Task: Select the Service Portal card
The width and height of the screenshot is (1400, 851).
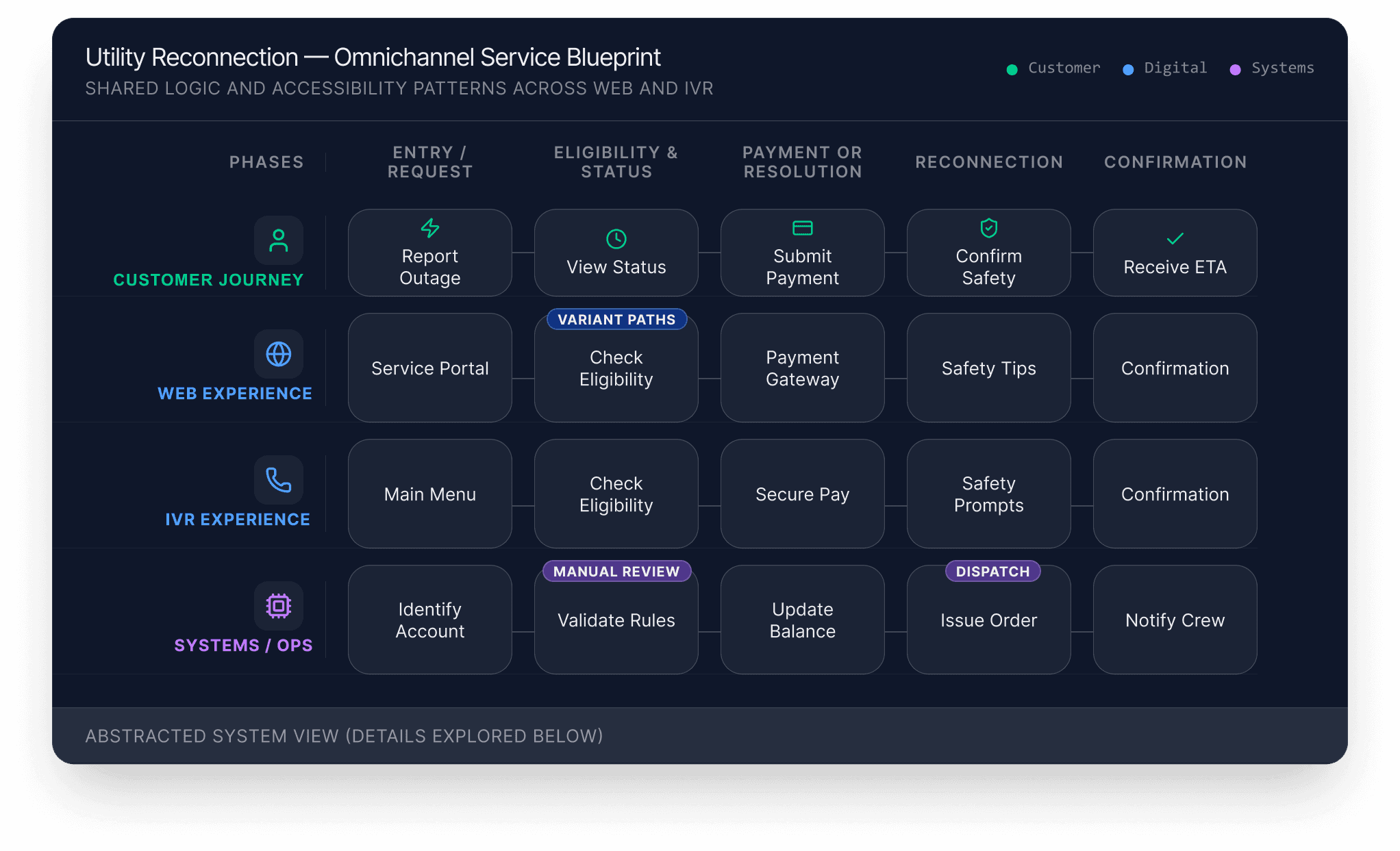Action: [x=429, y=368]
